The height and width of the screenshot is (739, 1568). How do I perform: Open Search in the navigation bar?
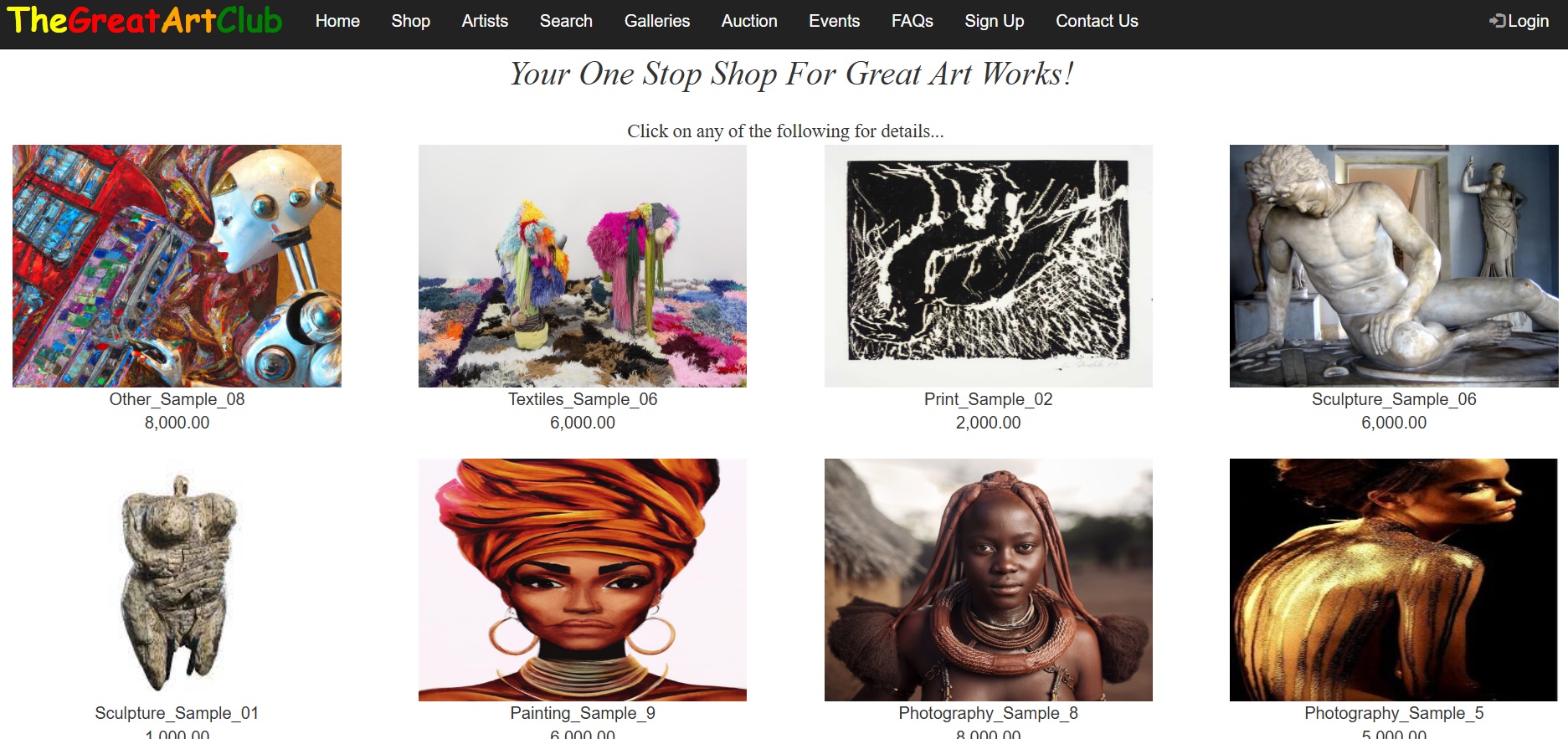coord(566,21)
